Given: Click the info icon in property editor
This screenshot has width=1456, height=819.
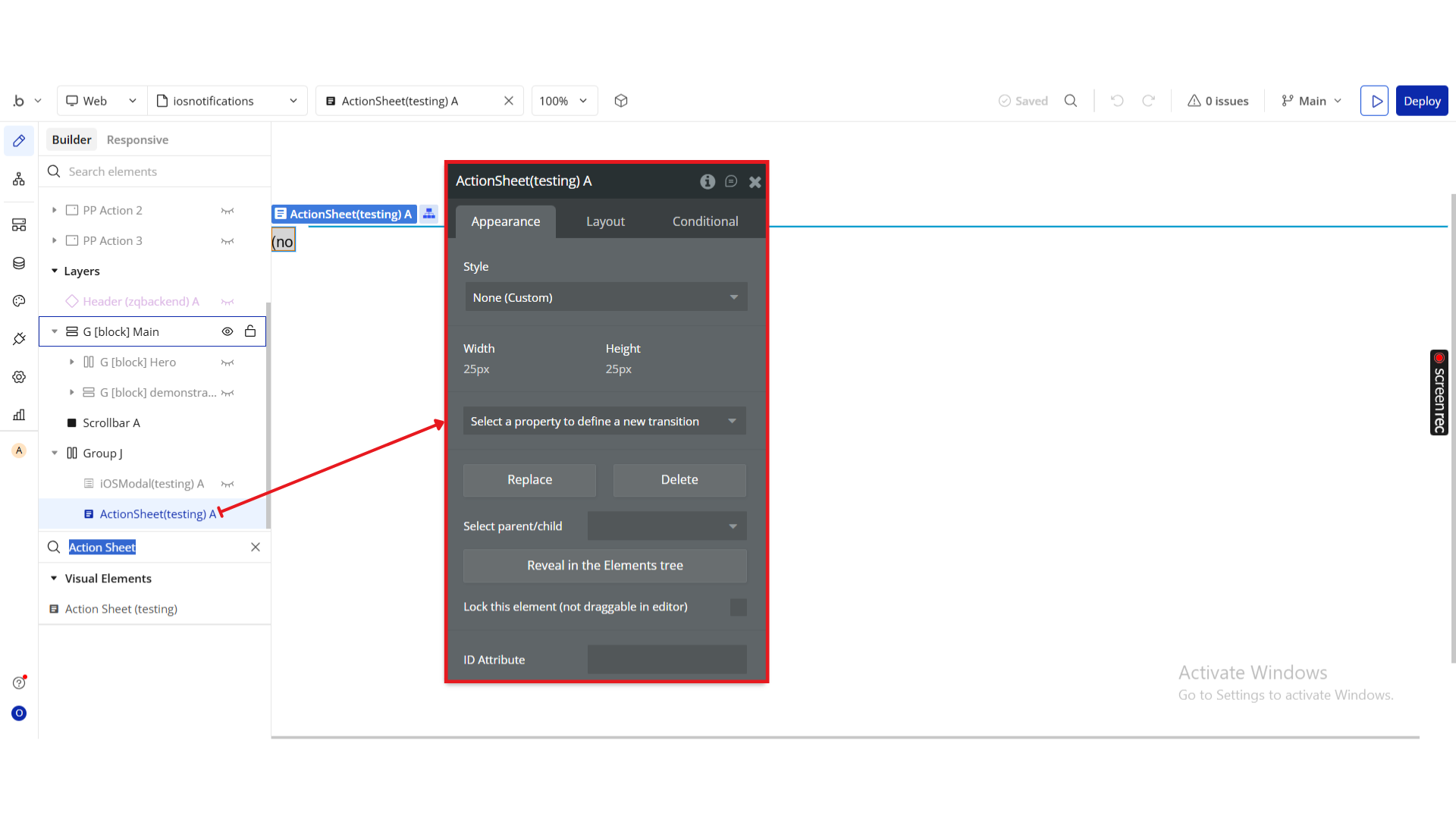Looking at the screenshot, I should 707,181.
